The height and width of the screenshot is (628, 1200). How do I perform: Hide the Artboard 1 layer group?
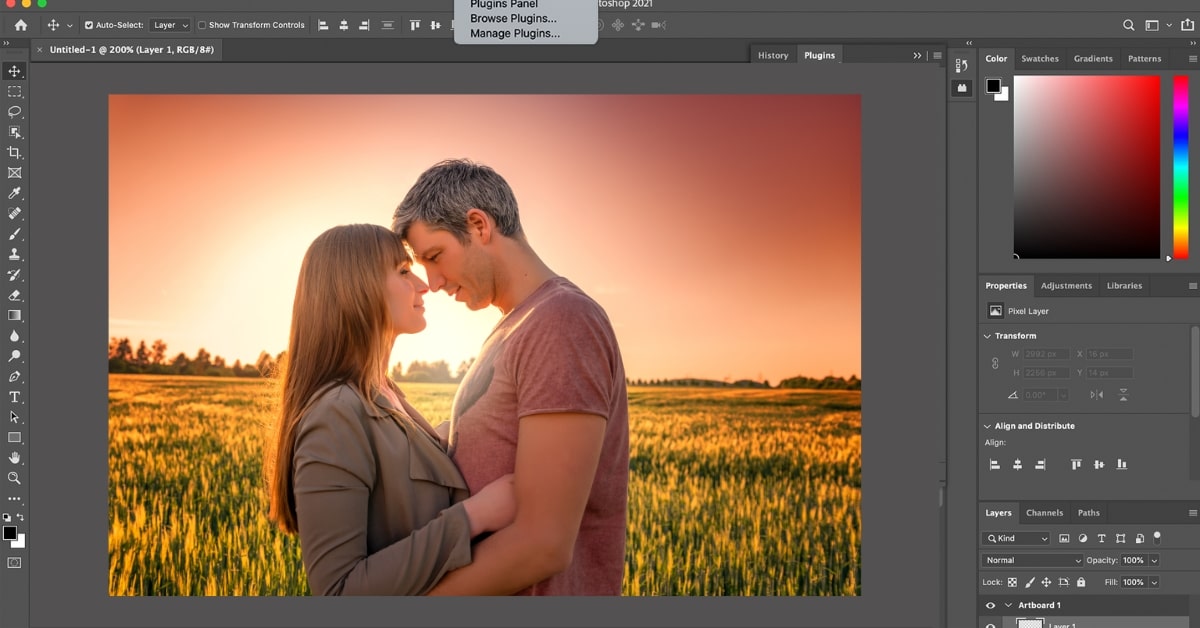click(x=990, y=605)
